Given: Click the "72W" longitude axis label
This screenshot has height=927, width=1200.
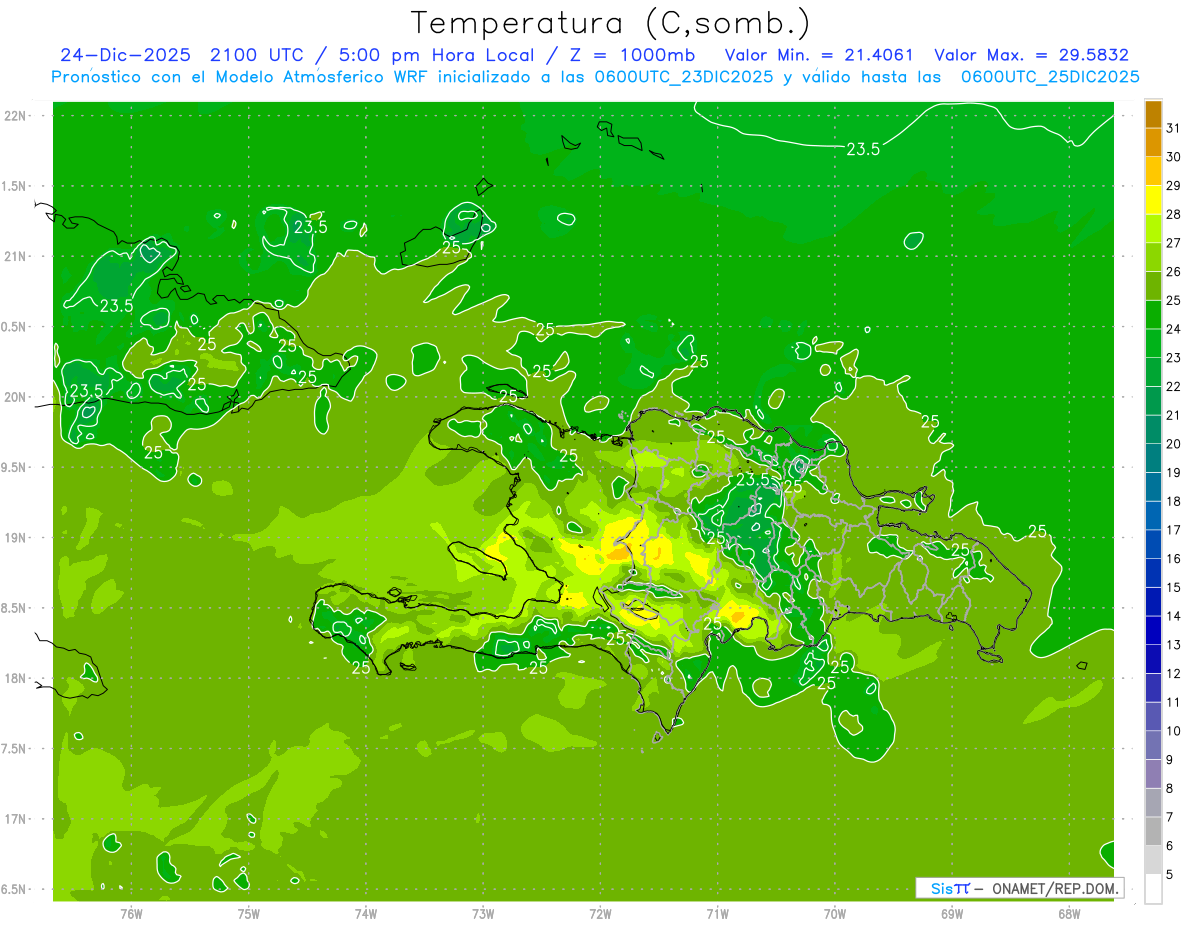Looking at the screenshot, I should 600,913.
